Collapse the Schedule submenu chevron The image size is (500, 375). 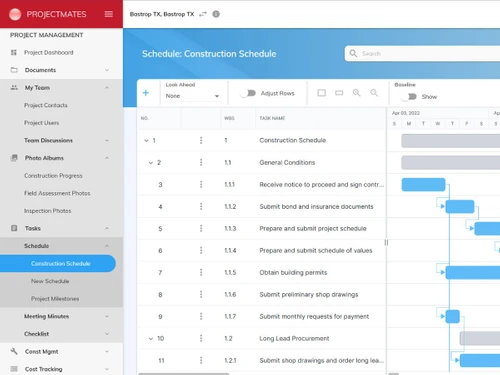[x=107, y=246]
